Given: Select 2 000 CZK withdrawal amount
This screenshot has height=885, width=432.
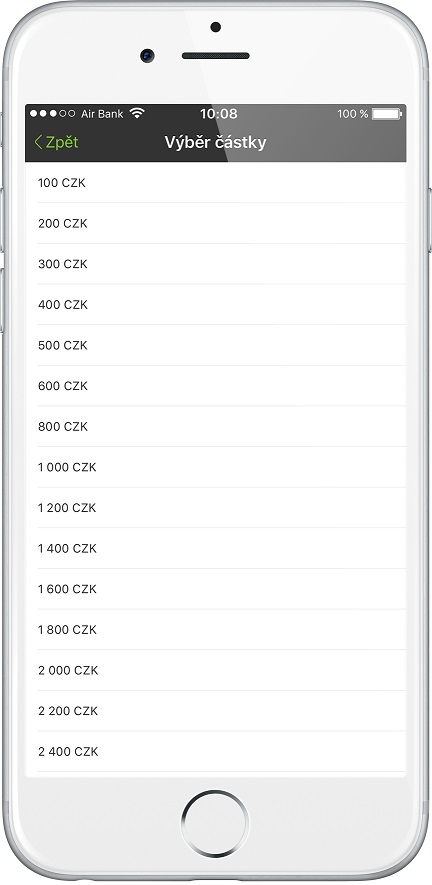Looking at the screenshot, I should (216, 671).
